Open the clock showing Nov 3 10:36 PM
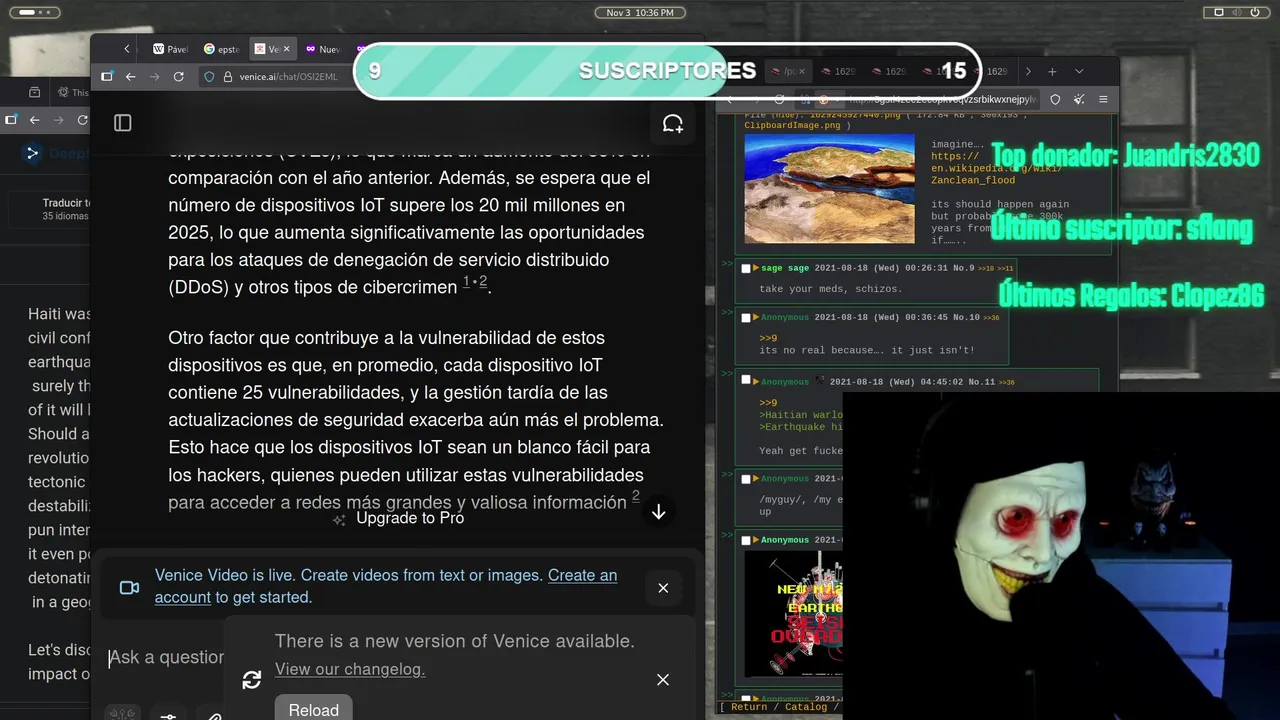The image size is (1280, 720). point(640,12)
